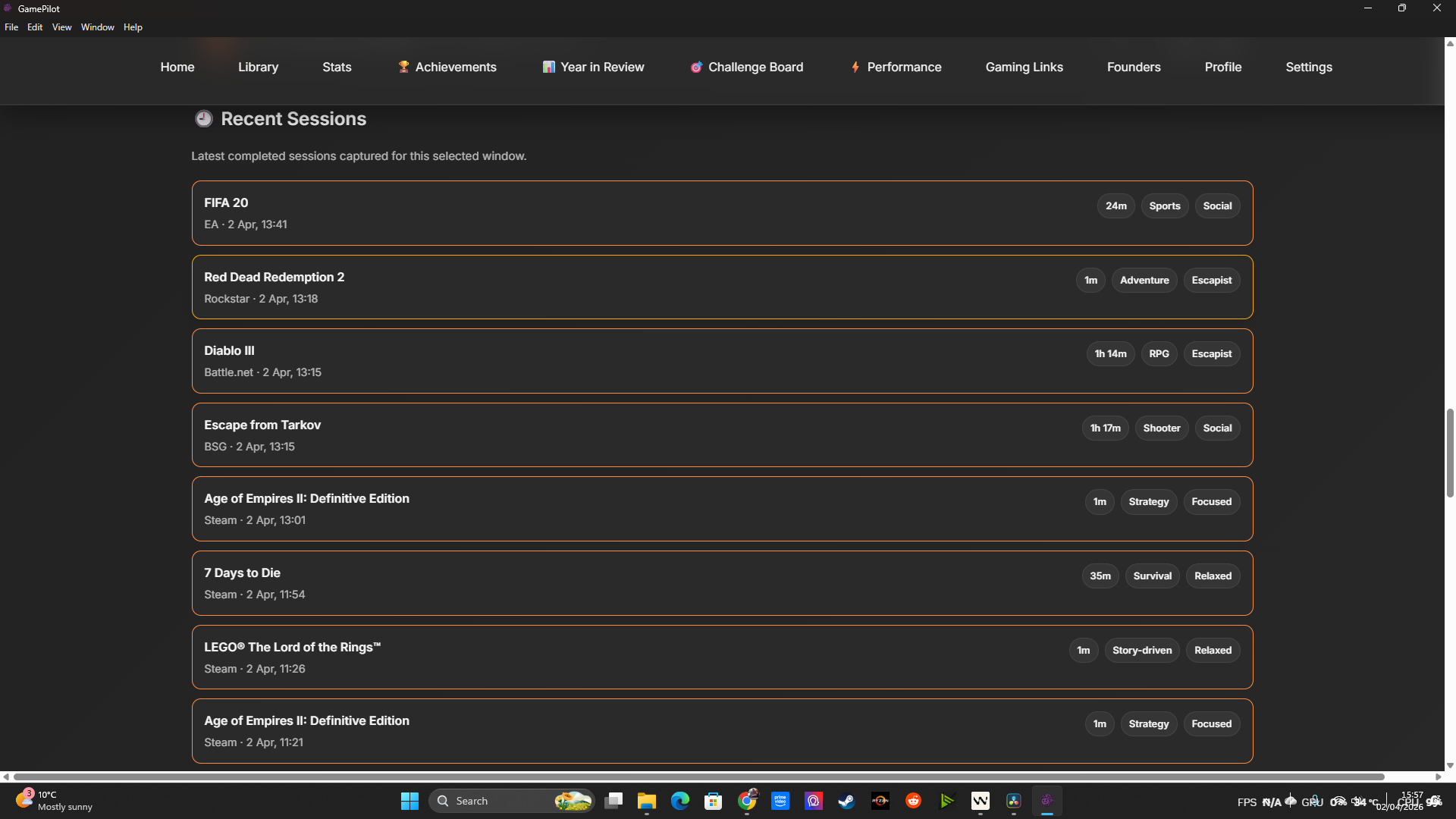Click the Challenge Board target icon
This screenshot has width=1456, height=819.
point(696,67)
